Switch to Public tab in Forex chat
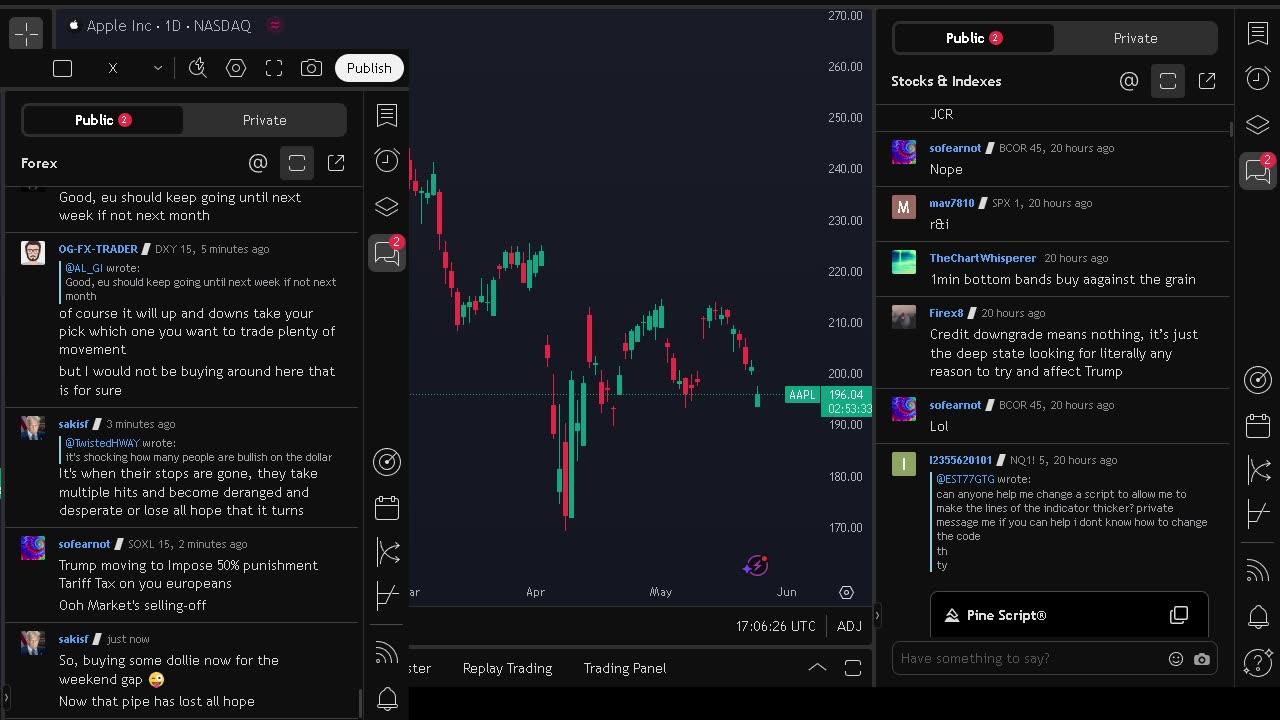Viewport: 1280px width, 720px height. 103,120
